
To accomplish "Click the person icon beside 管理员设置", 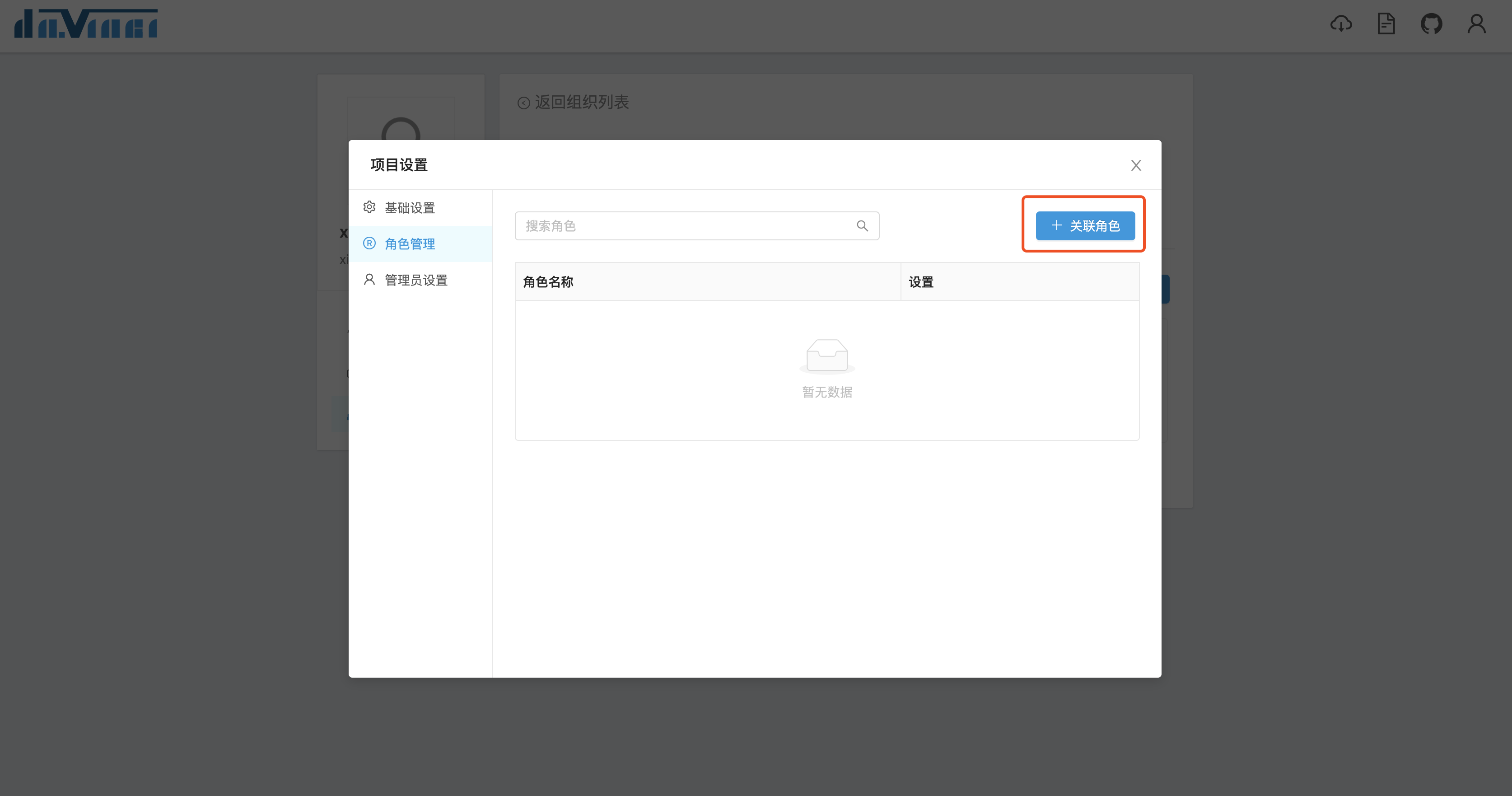I will tap(369, 280).
